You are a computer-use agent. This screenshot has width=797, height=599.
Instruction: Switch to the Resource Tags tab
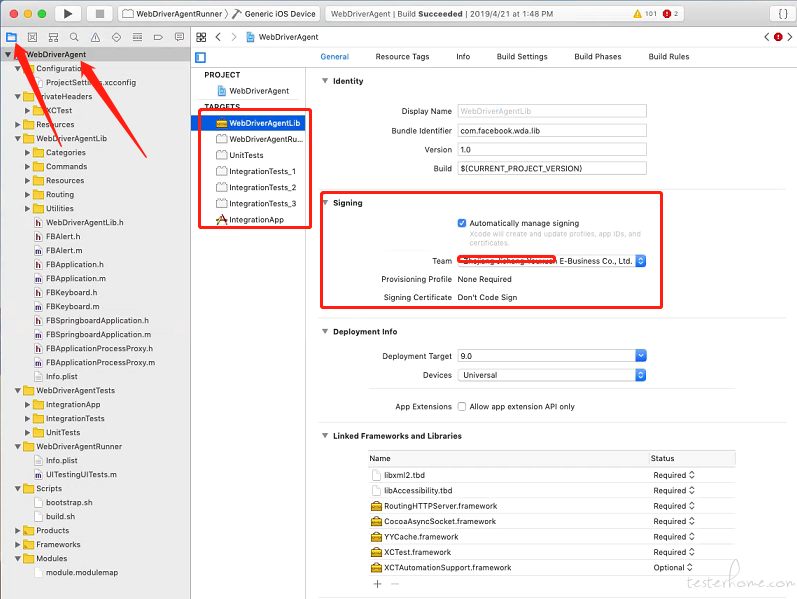pyautogui.click(x=402, y=56)
